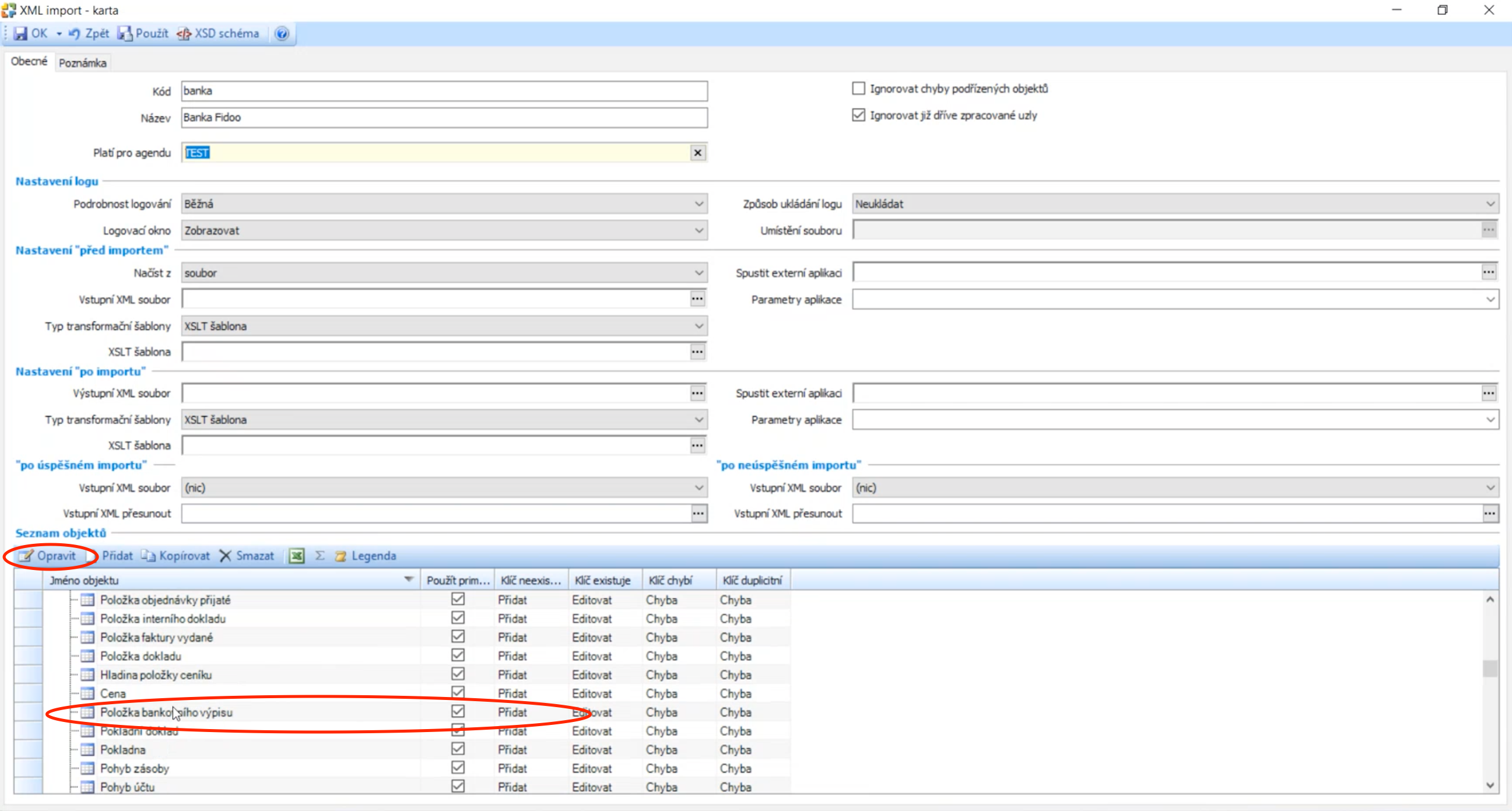Screen dimensions: 1512x811
Task: Toggle Ignorovat již dříve zpracované uzly
Action: (858, 115)
